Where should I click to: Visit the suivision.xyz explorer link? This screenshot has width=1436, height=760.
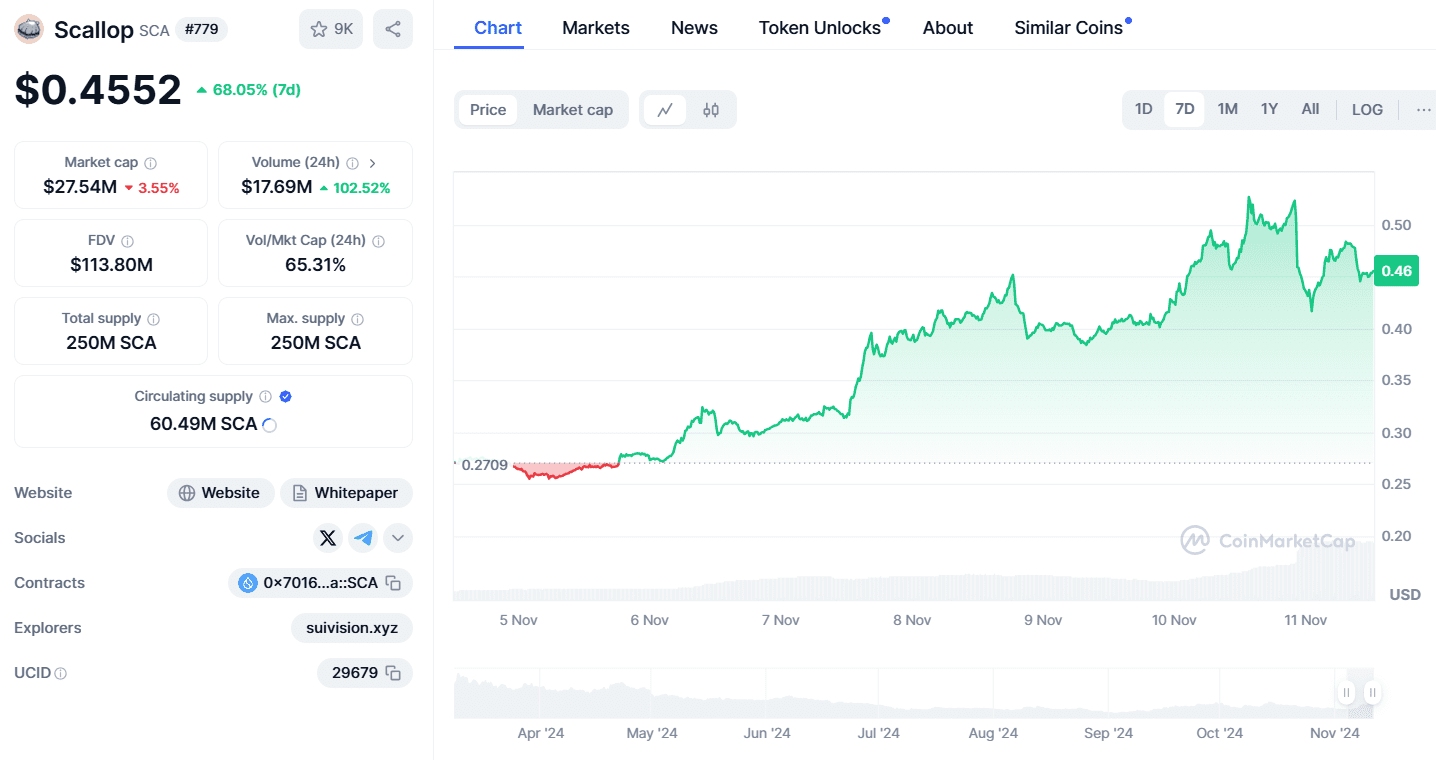click(351, 627)
